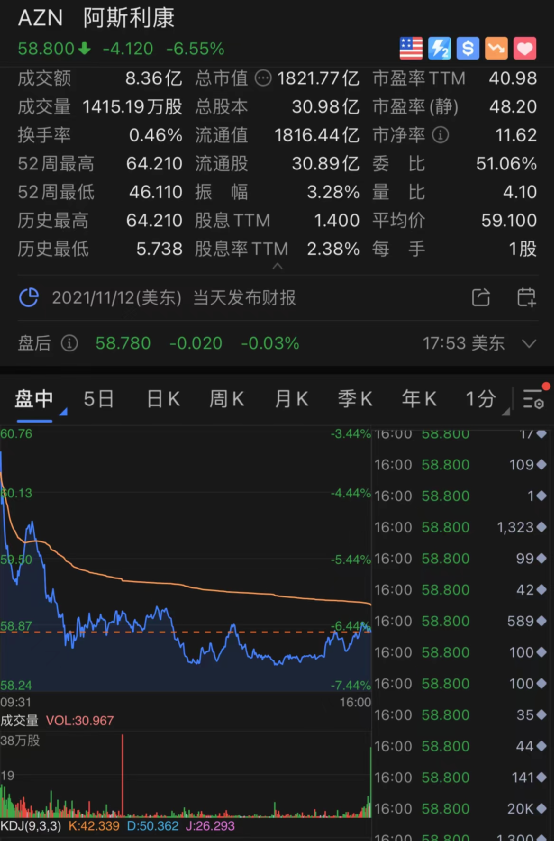Tap the AZN 阿斯利康 stock title
The width and height of the screenshot is (554, 841).
click(97, 18)
